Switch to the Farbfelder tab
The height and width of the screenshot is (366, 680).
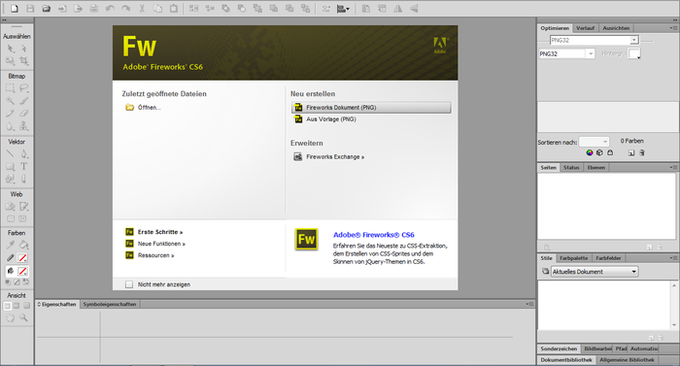(608, 258)
